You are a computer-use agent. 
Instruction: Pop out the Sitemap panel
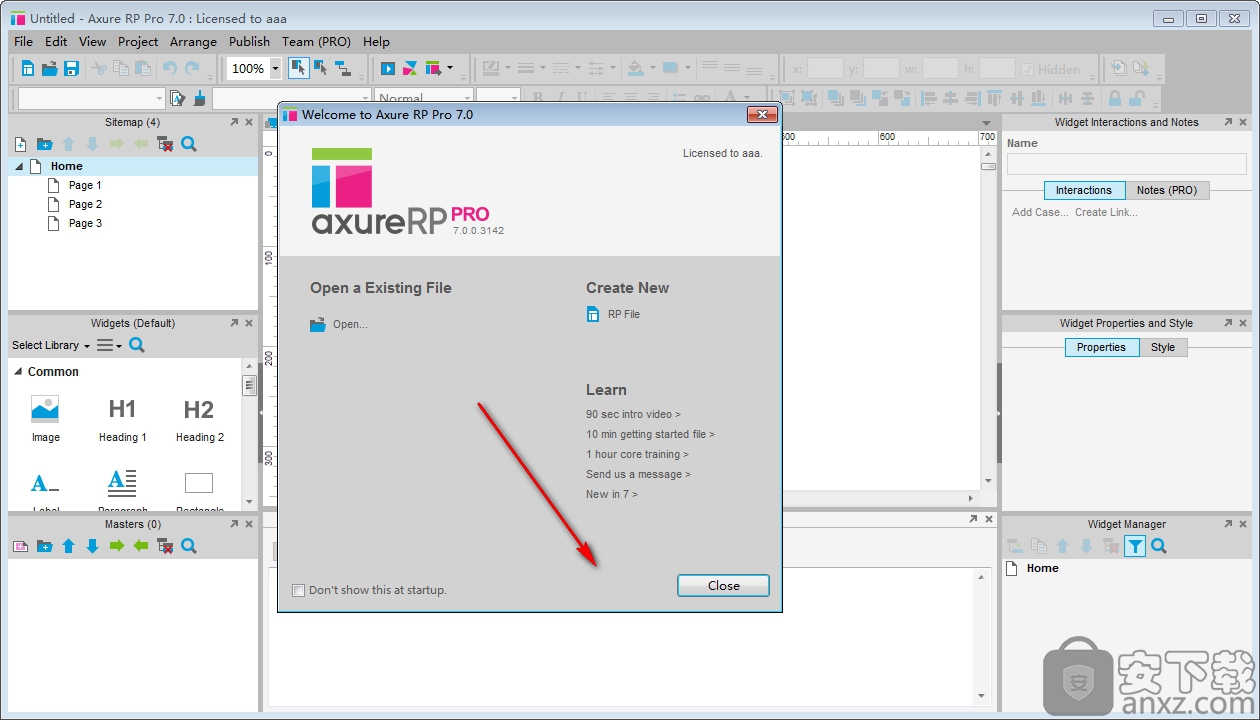234,122
